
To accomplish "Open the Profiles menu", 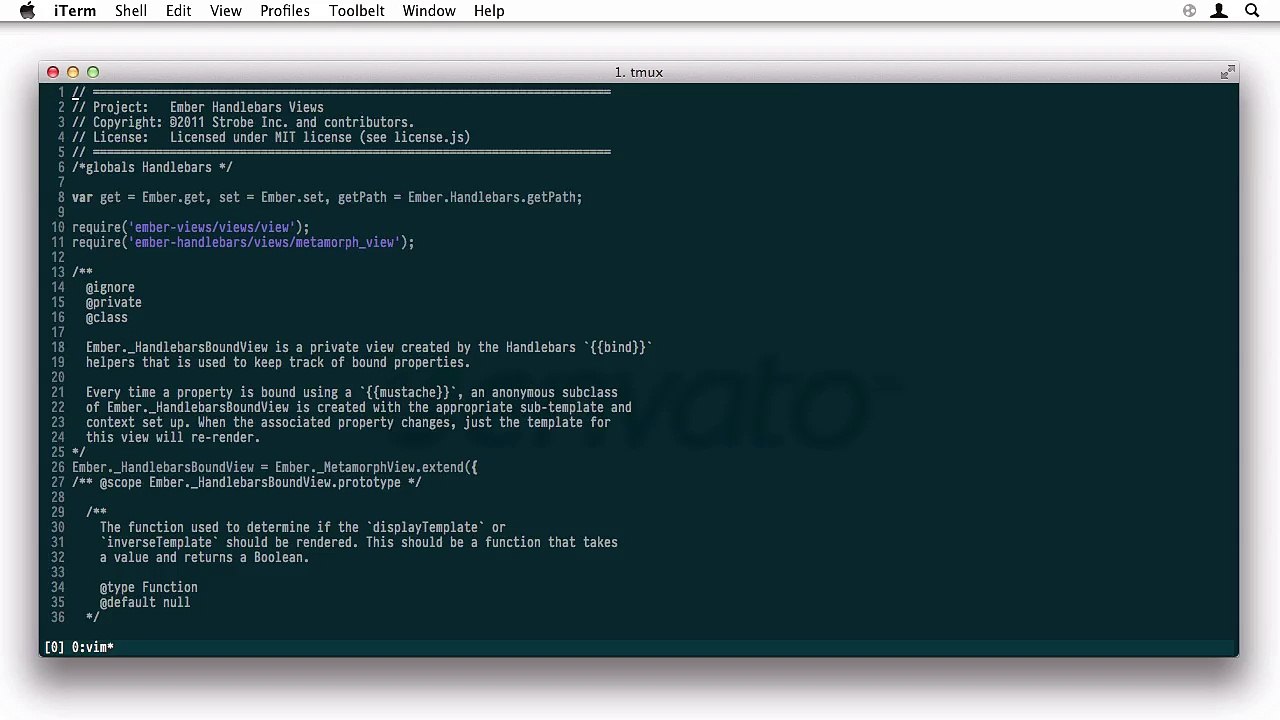I will 285,11.
